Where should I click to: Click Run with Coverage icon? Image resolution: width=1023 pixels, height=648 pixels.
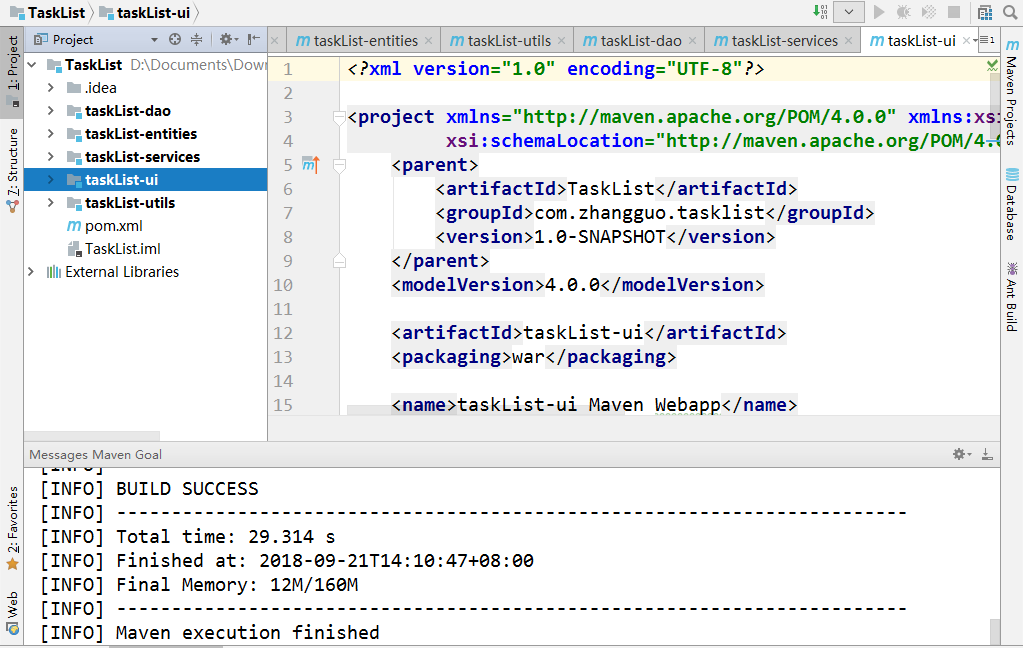coord(928,12)
